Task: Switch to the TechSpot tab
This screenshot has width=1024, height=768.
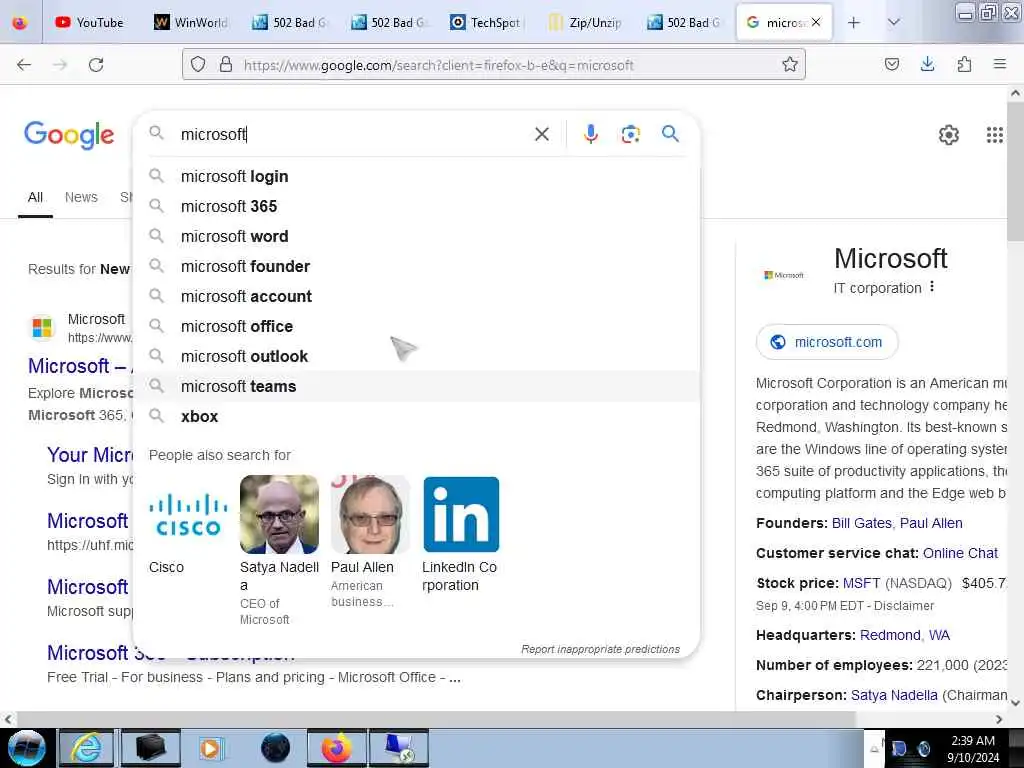Action: point(486,23)
